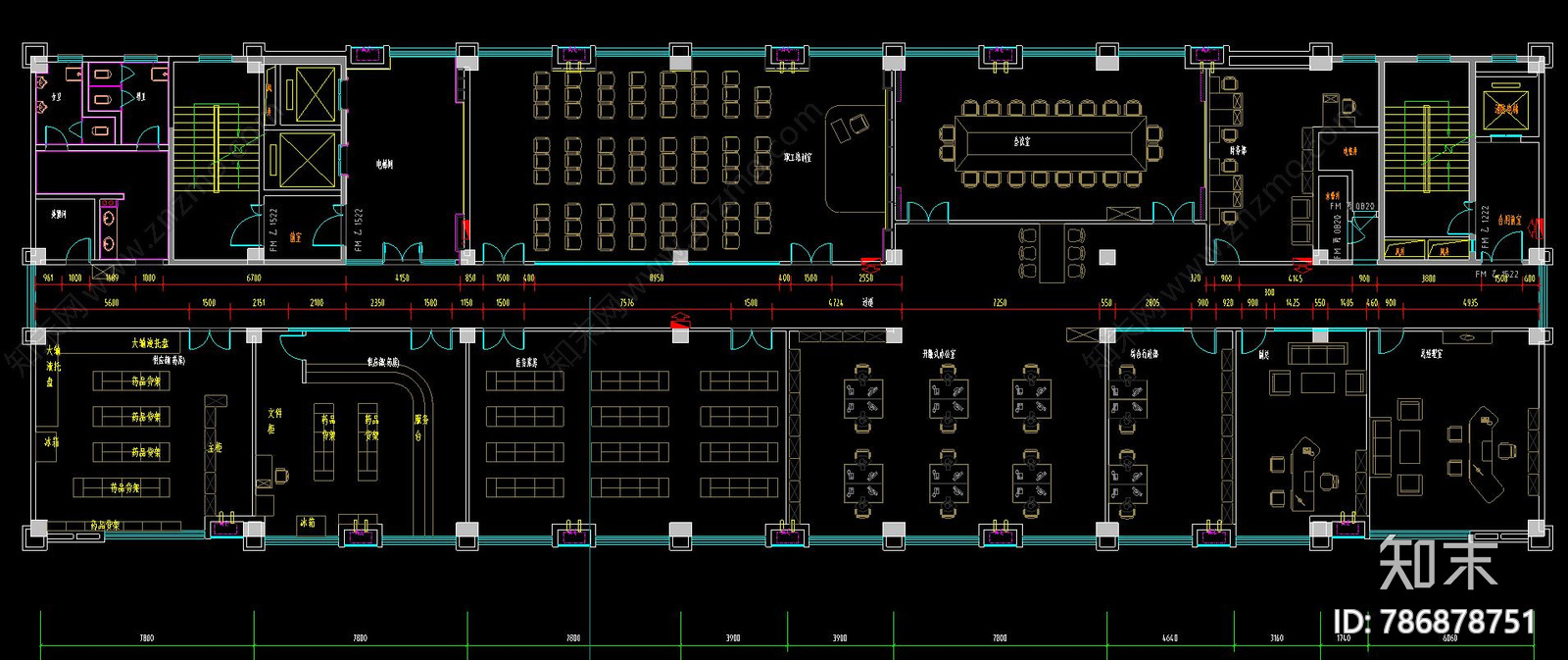Viewport: 1568px width, 660px height.
Task: Select the 3160 axis dimension
Action: [1277, 638]
